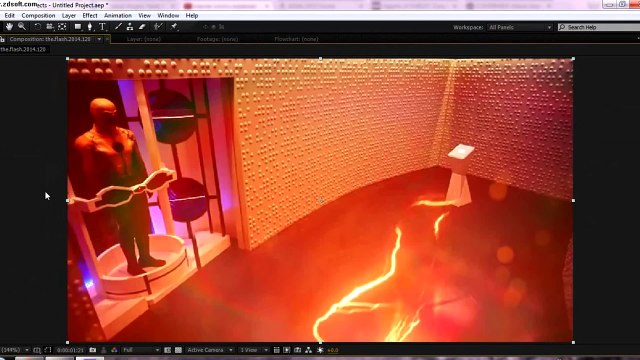Click the bottom-center layer transform handle

click(x=320, y=342)
